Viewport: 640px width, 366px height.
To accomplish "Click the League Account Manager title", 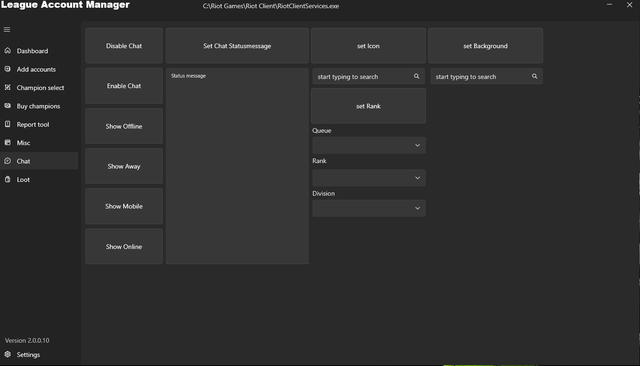I will (65, 5).
